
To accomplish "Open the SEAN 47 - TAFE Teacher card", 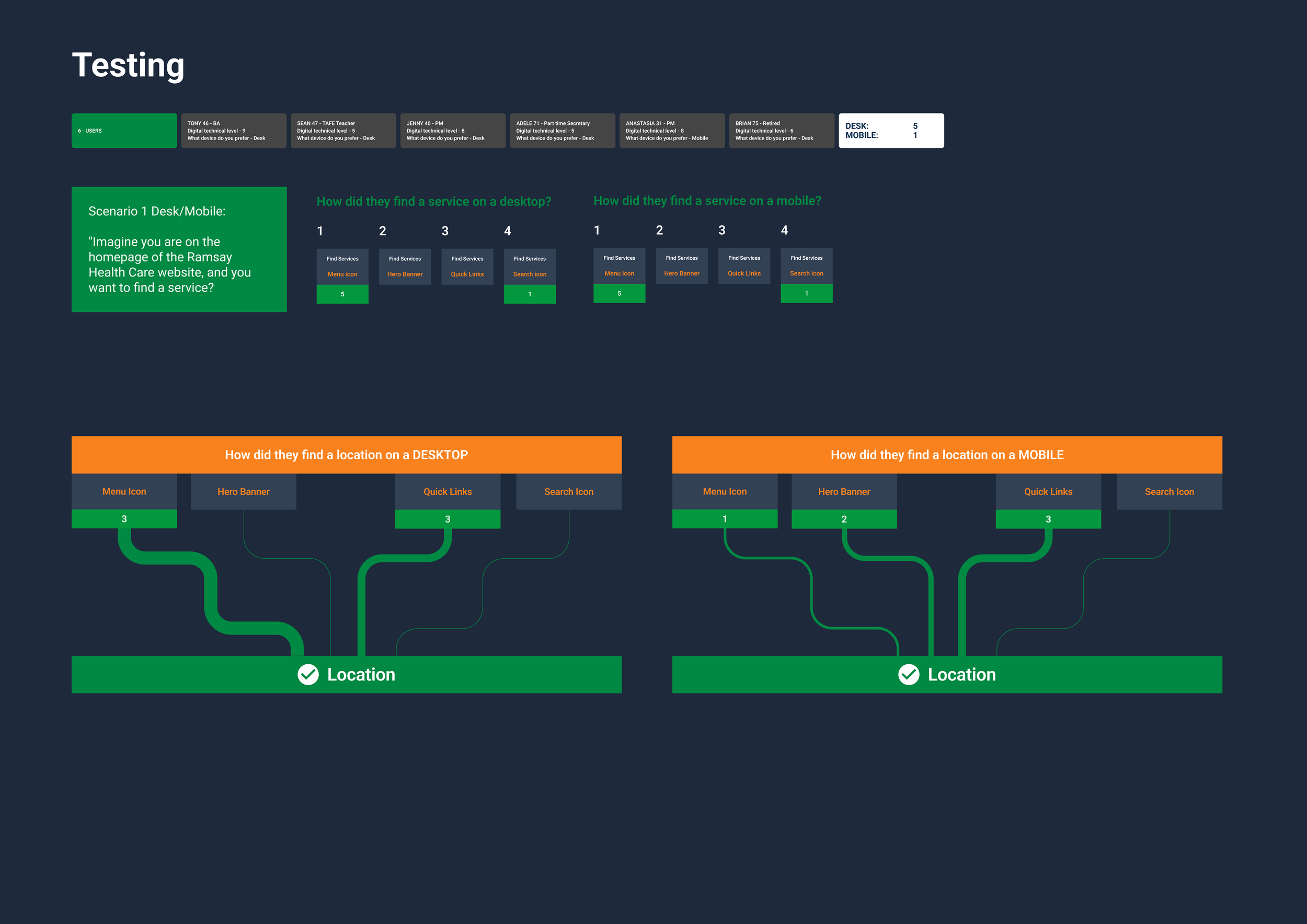I will pyautogui.click(x=343, y=131).
